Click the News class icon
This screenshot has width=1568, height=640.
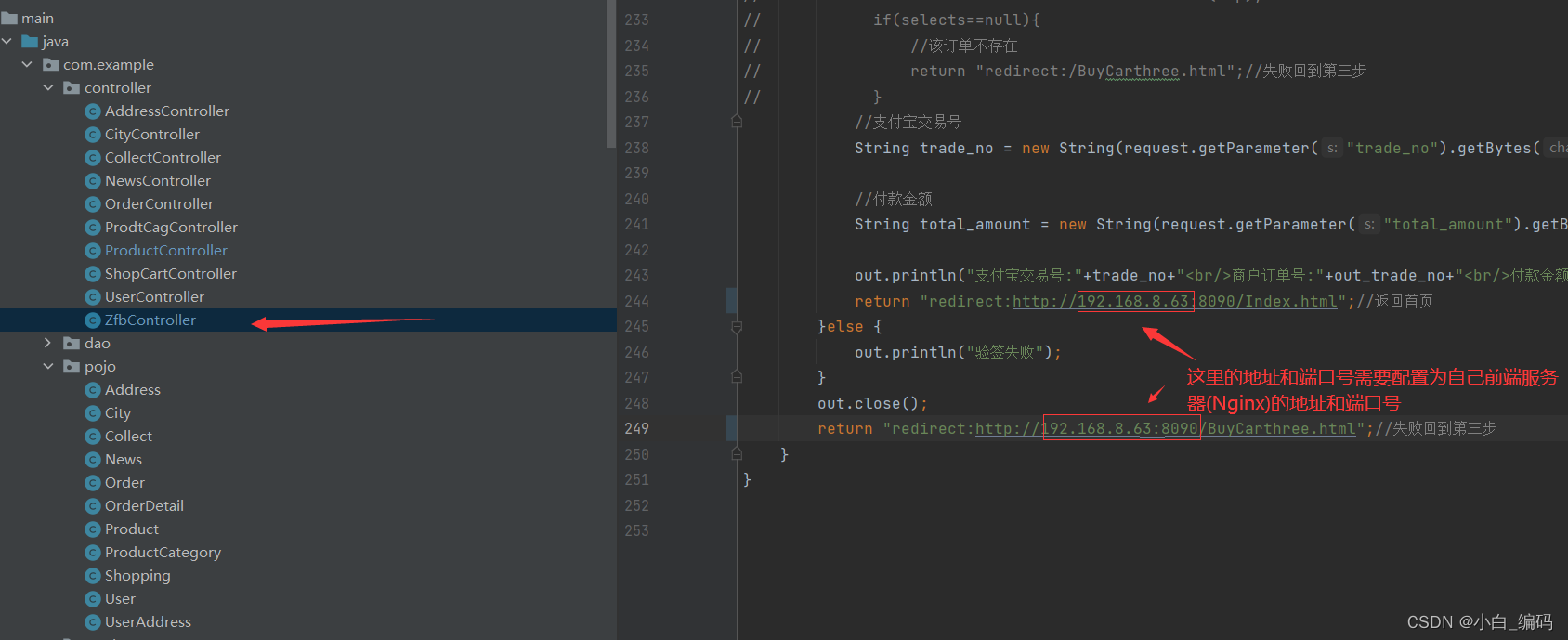click(92, 460)
